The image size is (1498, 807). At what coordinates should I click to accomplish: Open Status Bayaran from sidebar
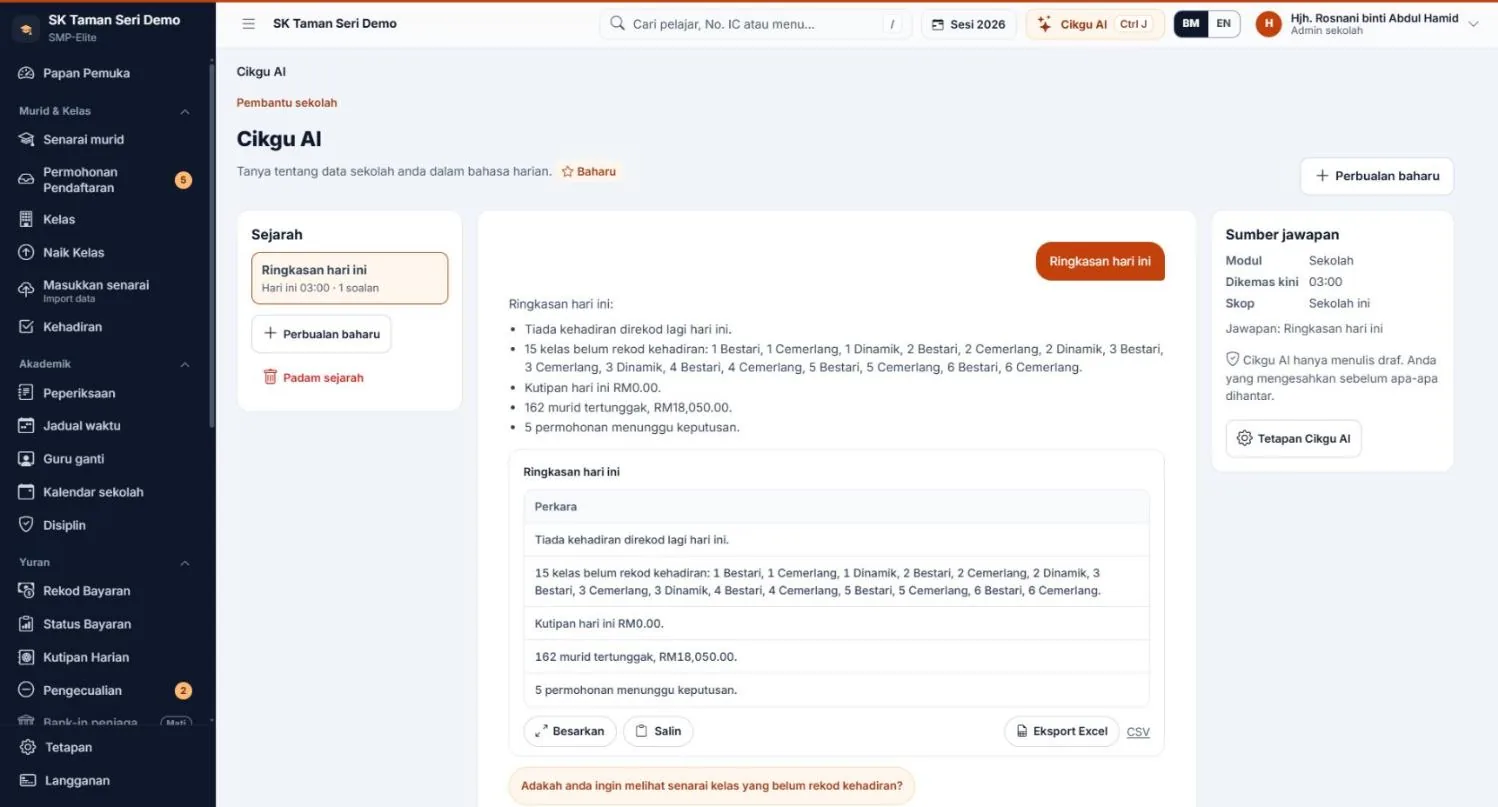coord(87,624)
